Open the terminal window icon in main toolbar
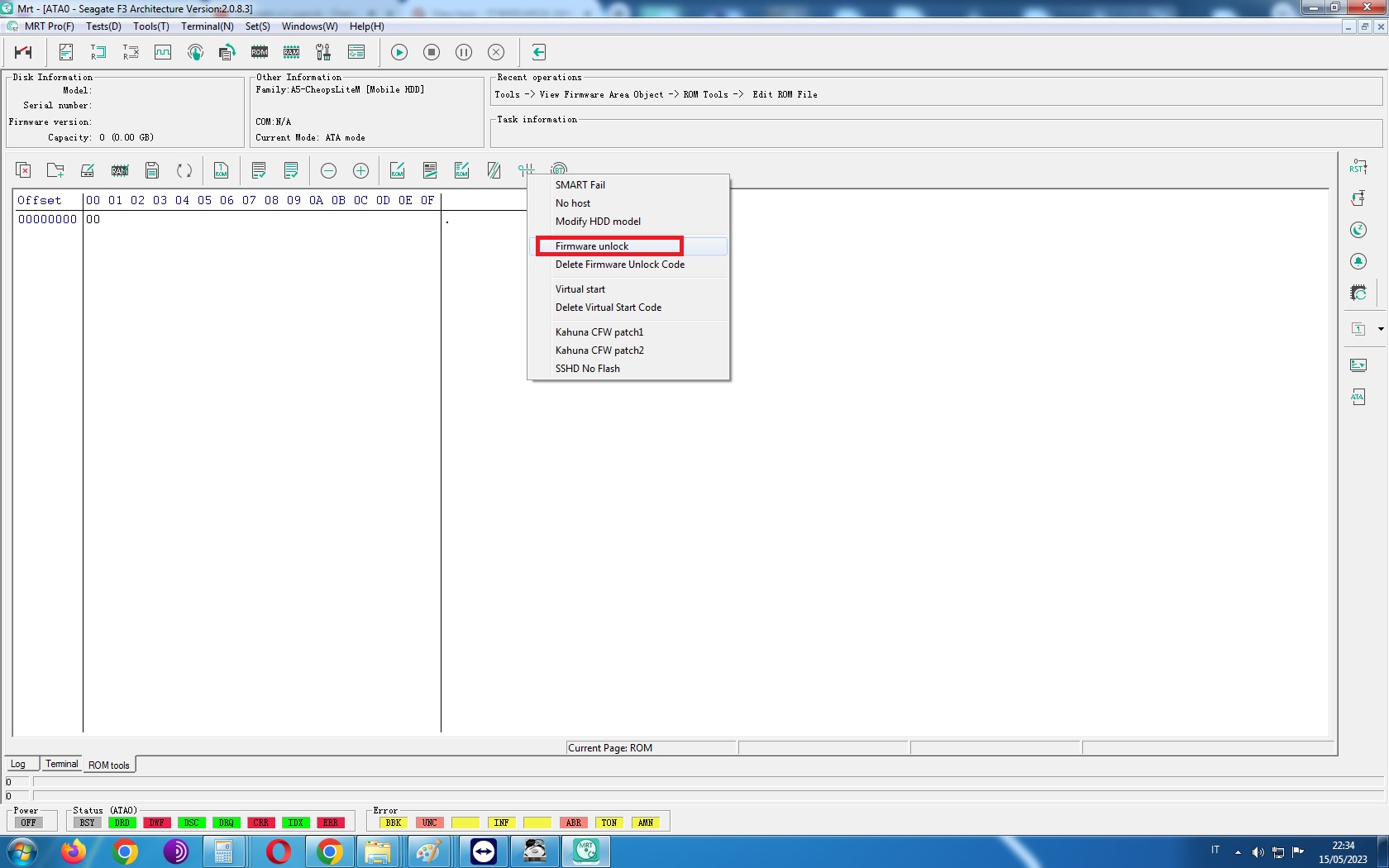The height and width of the screenshot is (868, 1389). click(356, 52)
